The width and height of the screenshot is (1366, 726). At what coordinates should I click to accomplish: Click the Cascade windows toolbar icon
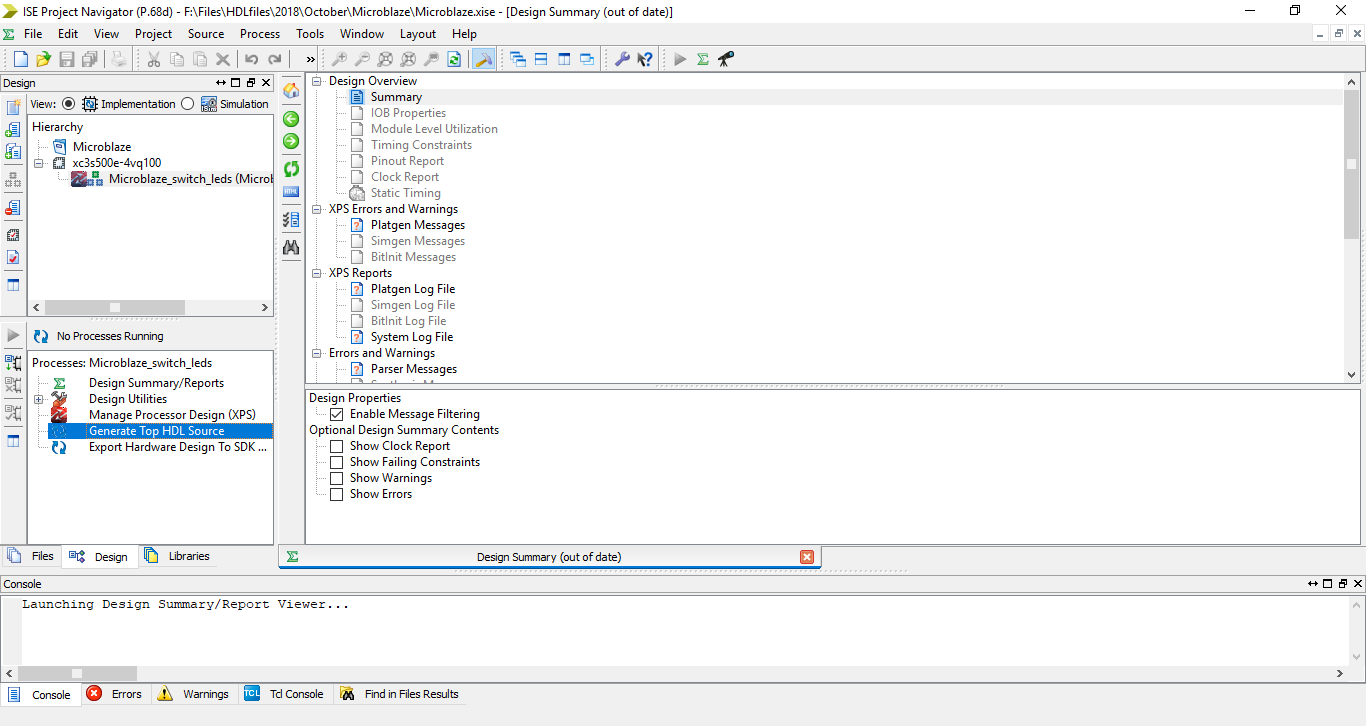click(518, 59)
